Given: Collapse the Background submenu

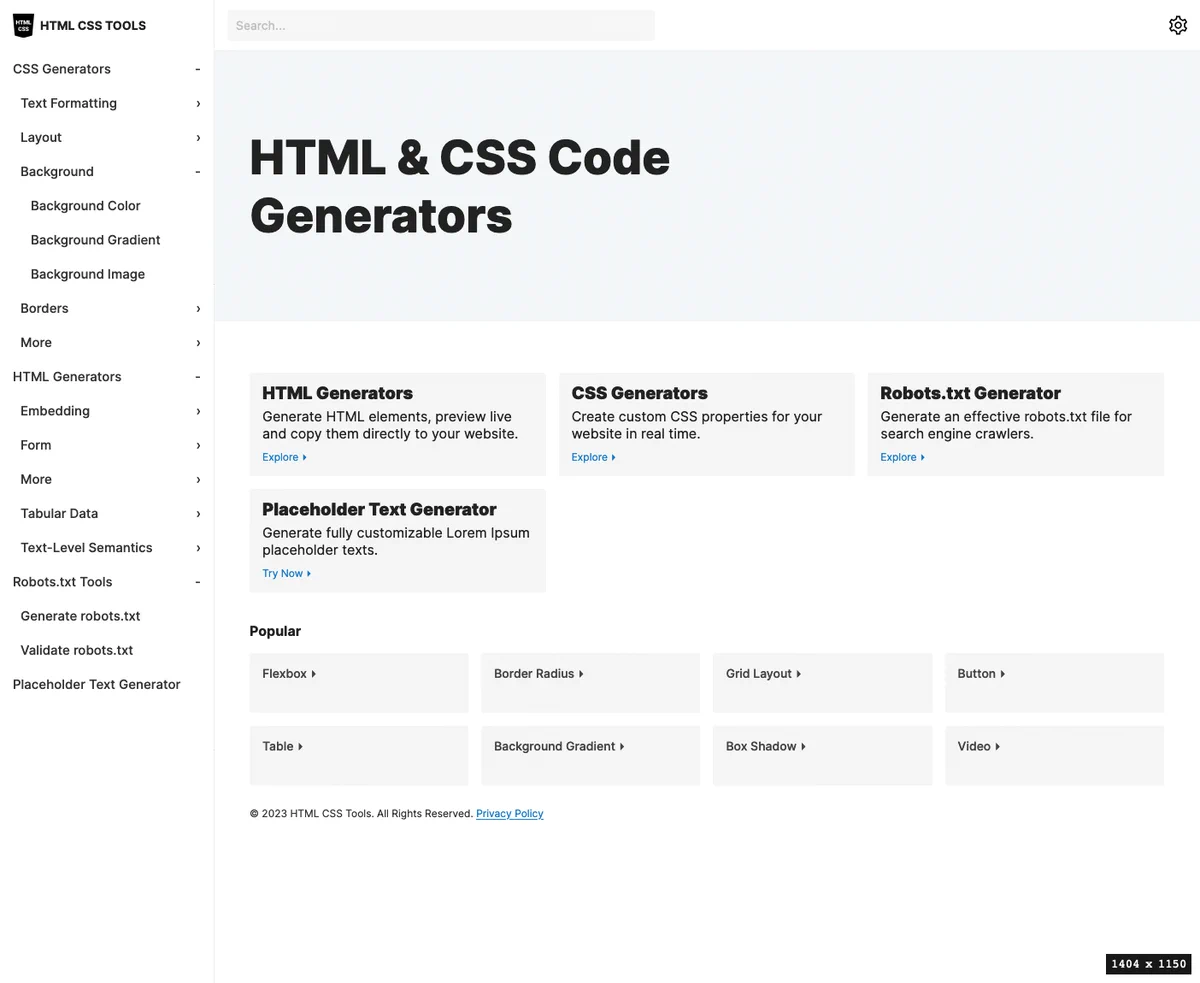Looking at the screenshot, I should (198, 171).
